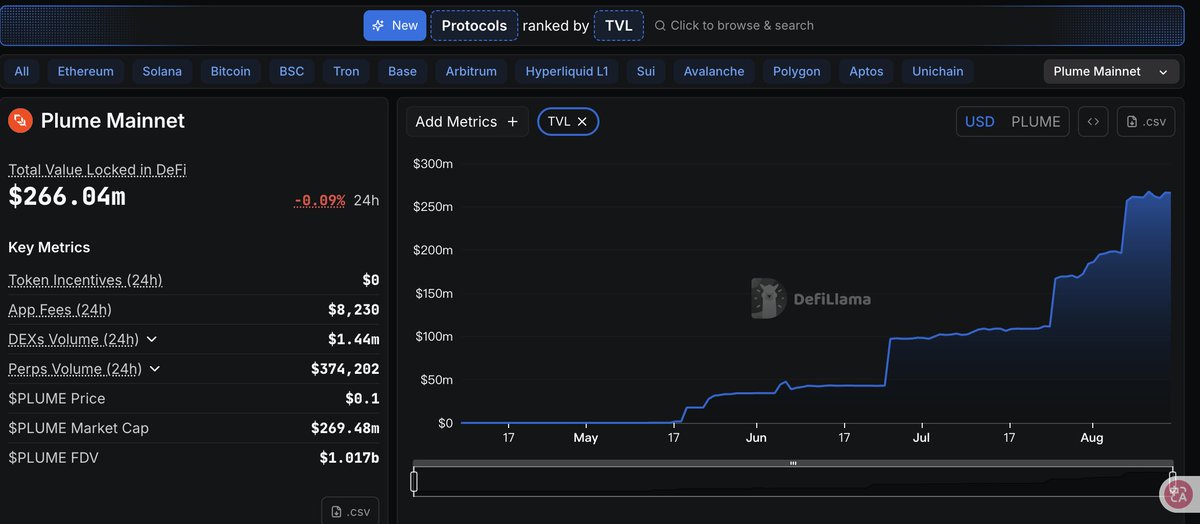This screenshot has width=1200, height=524.
Task: Select the BSC chain filter
Action: [292, 71]
